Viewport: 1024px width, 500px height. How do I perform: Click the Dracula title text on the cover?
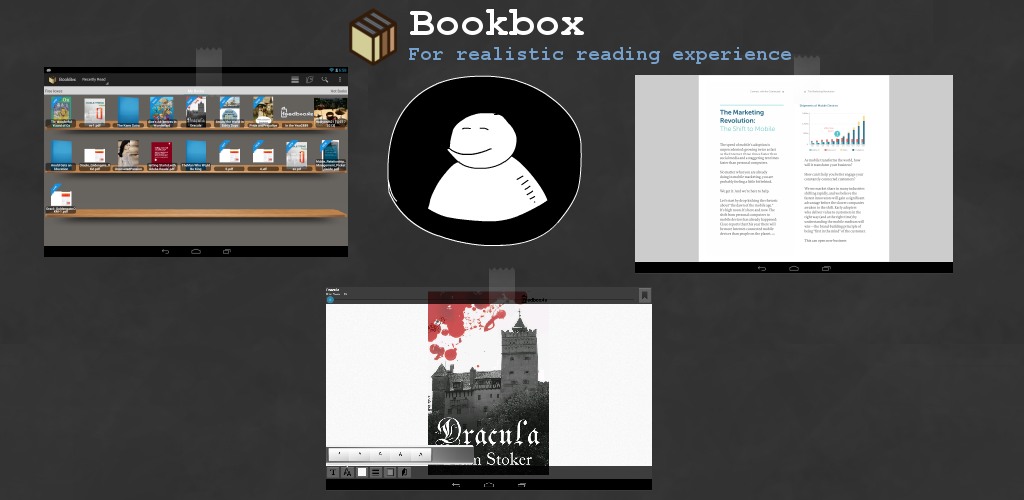point(488,431)
